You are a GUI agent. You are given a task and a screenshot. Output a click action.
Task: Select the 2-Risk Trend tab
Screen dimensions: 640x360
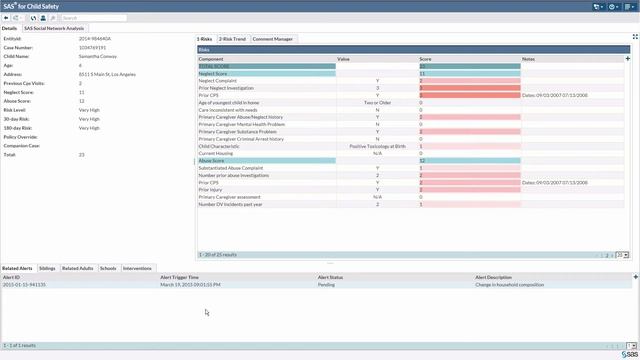coord(232,39)
